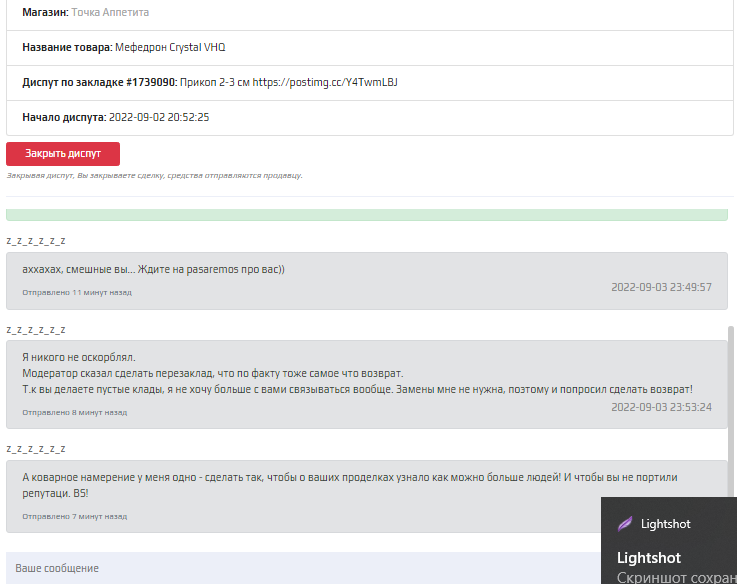Viewport: 737px width, 584px height.
Task: Click timestamp 2022-09-03 23:53:24
Action: click(x=661, y=407)
